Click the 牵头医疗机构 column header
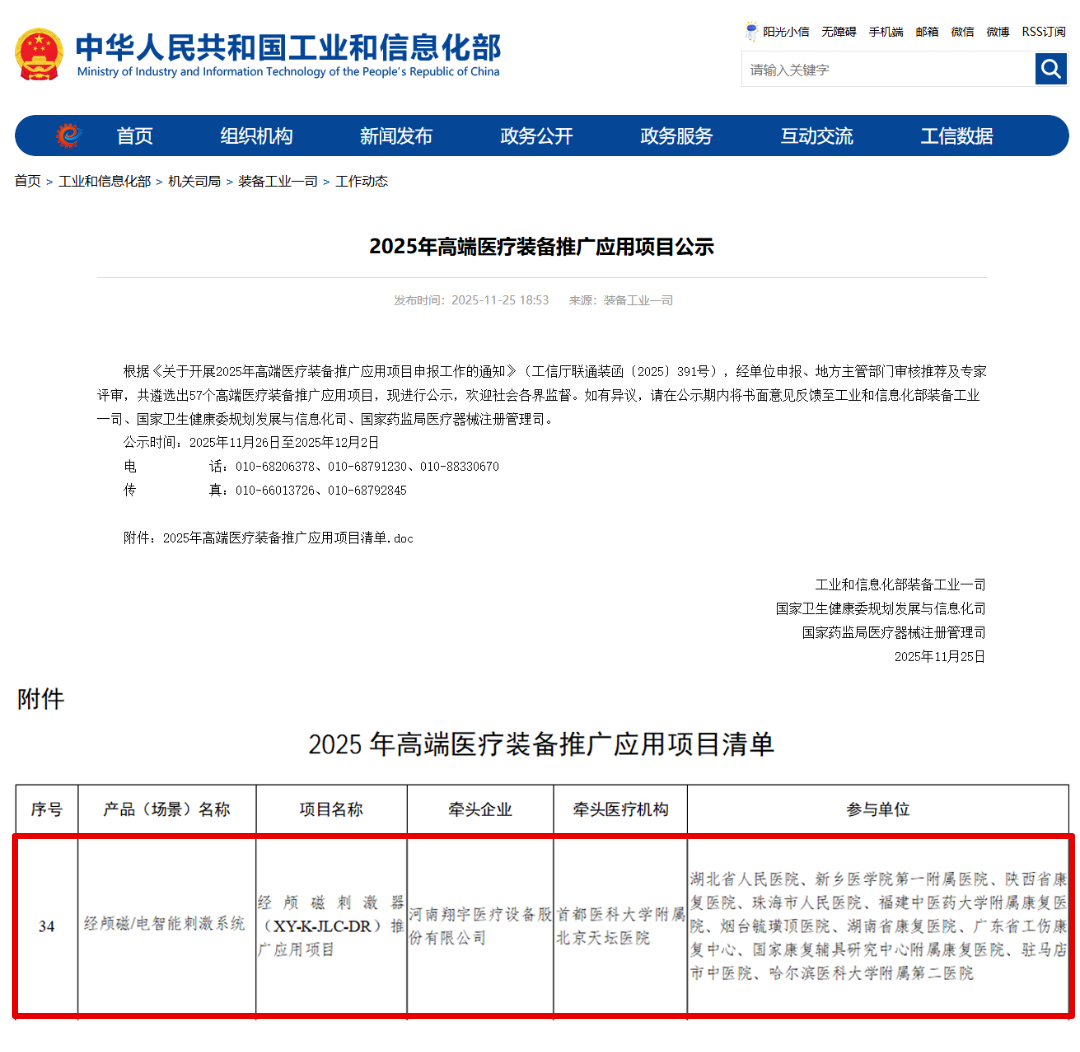Image resolution: width=1080 pixels, height=1052 pixels. click(x=621, y=809)
